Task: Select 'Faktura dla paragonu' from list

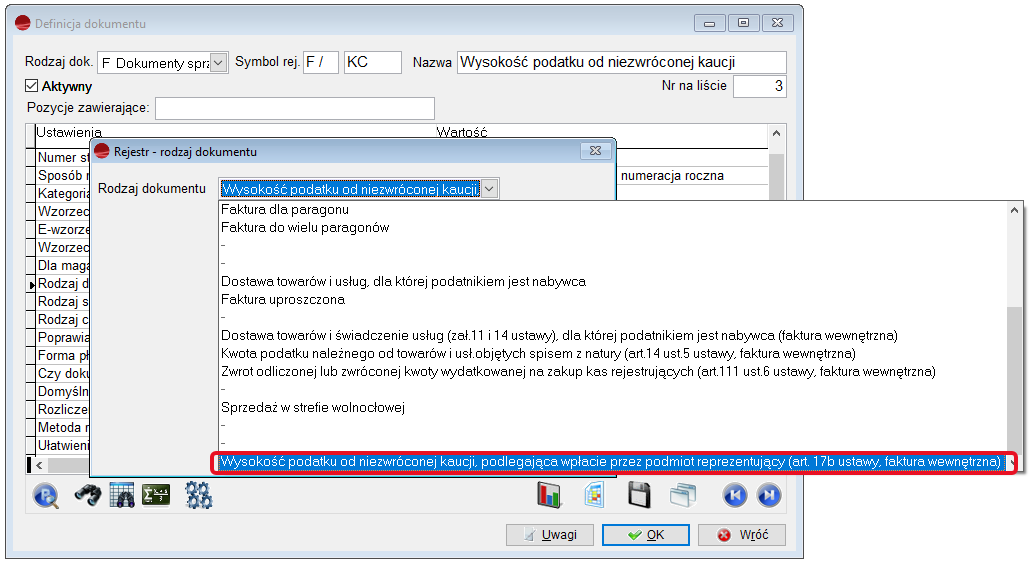Action: [x=285, y=209]
